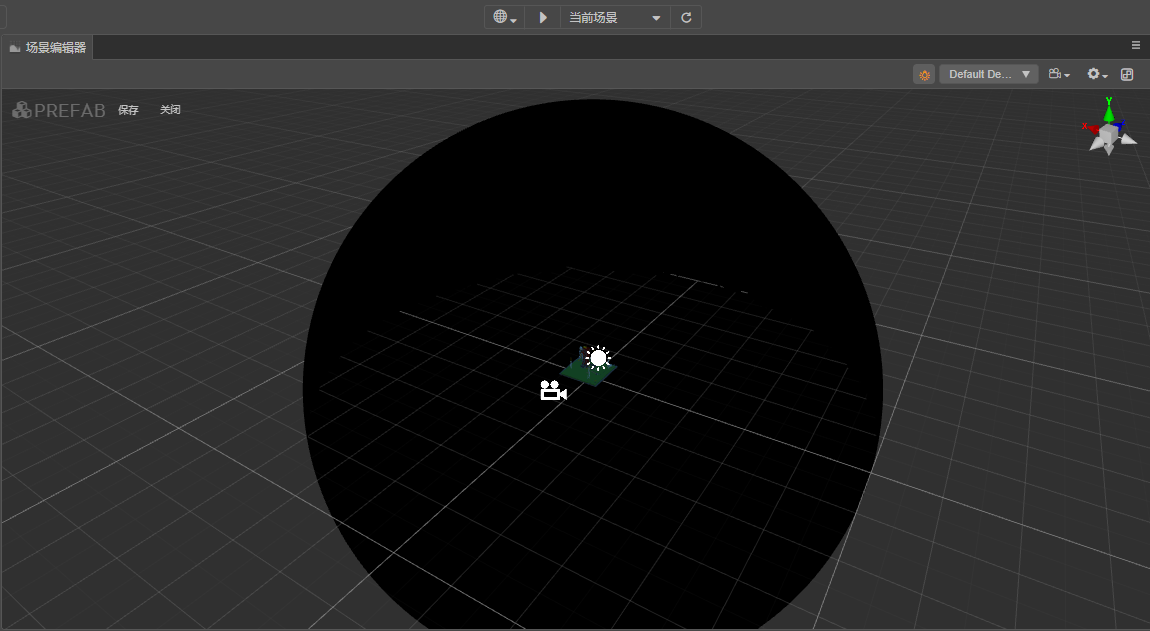Viewport: 1150px width, 631px height.
Task: Click the gizmo center cube
Action: pyautogui.click(x=1108, y=134)
